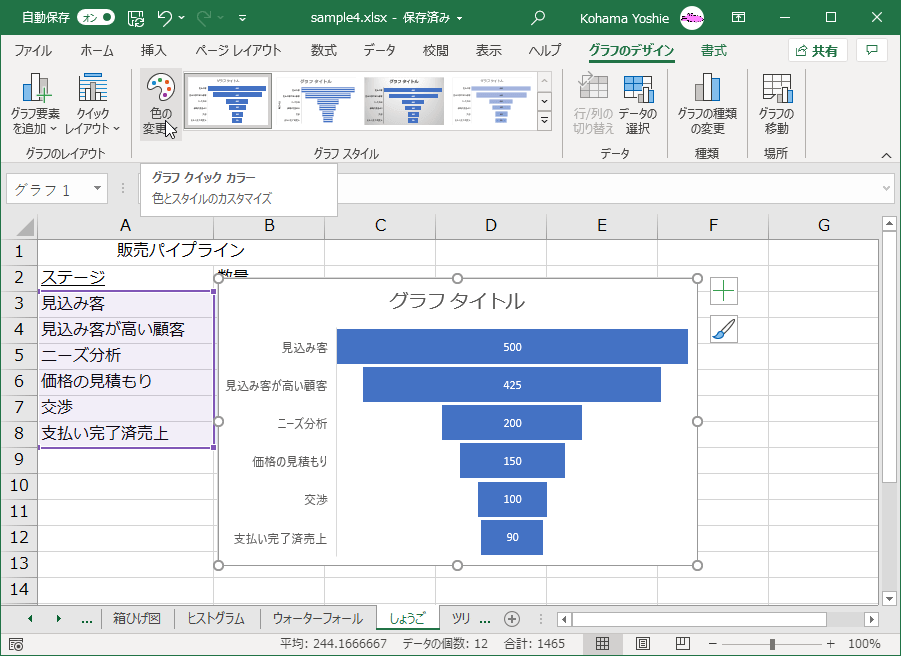Open the Undo history dropdown arrow
The image size is (901, 656).
click(x=182, y=18)
